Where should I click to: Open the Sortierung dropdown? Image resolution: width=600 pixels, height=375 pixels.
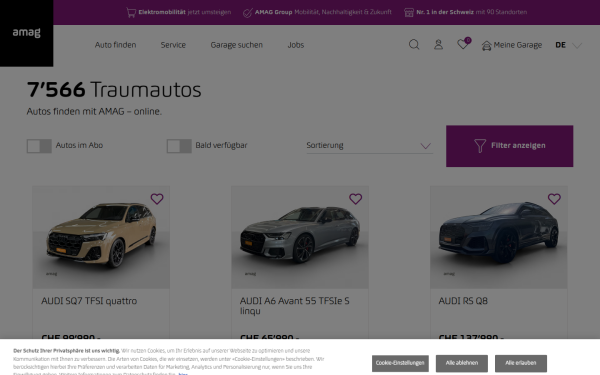[370, 145]
